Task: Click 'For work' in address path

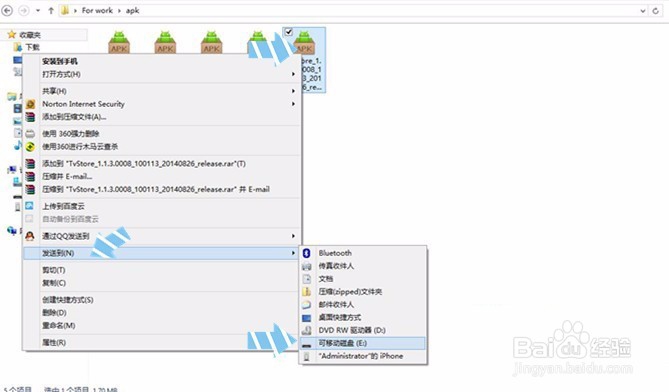Action: click(97, 10)
